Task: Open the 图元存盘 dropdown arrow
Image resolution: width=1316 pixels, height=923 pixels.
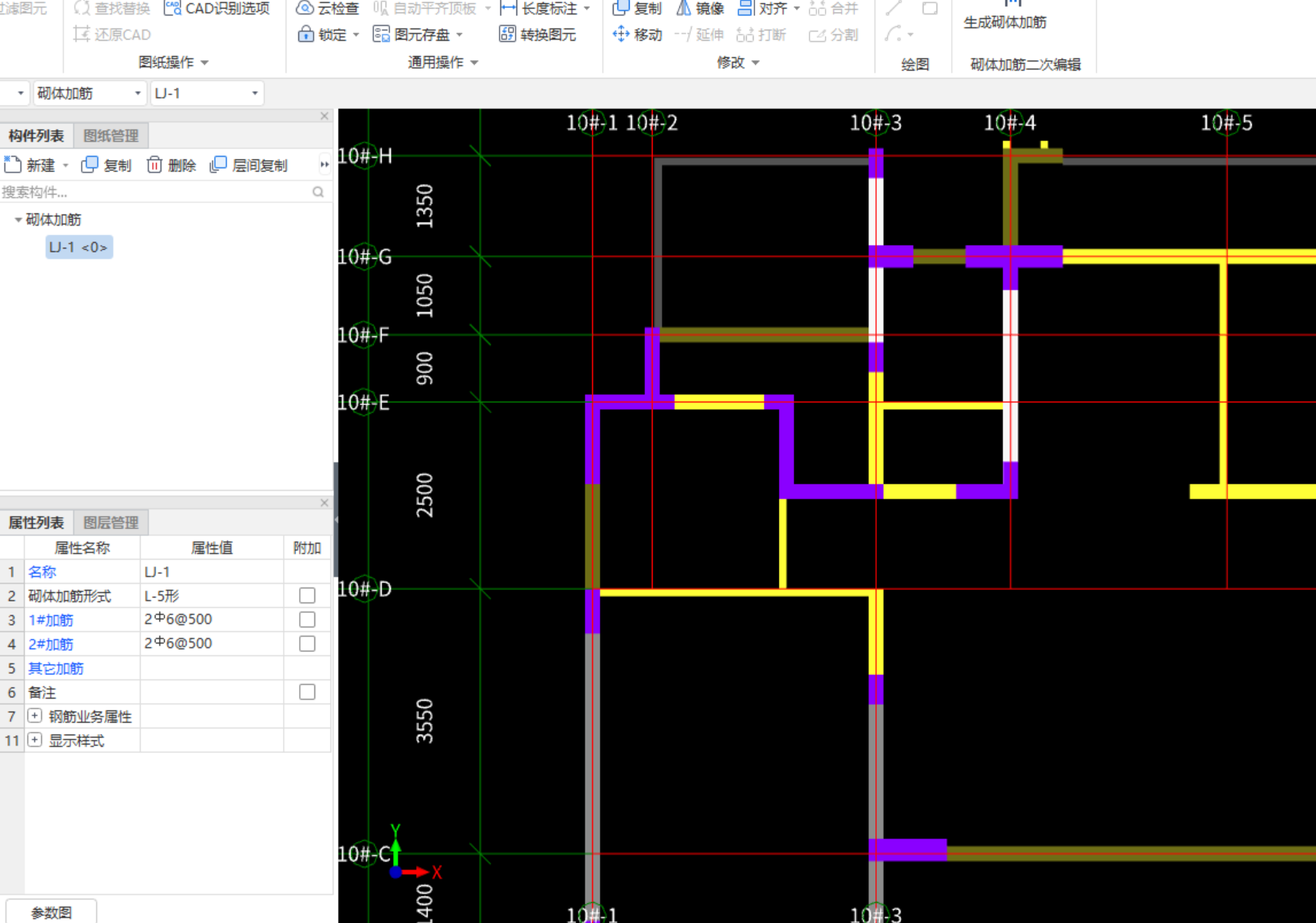Action: (459, 34)
